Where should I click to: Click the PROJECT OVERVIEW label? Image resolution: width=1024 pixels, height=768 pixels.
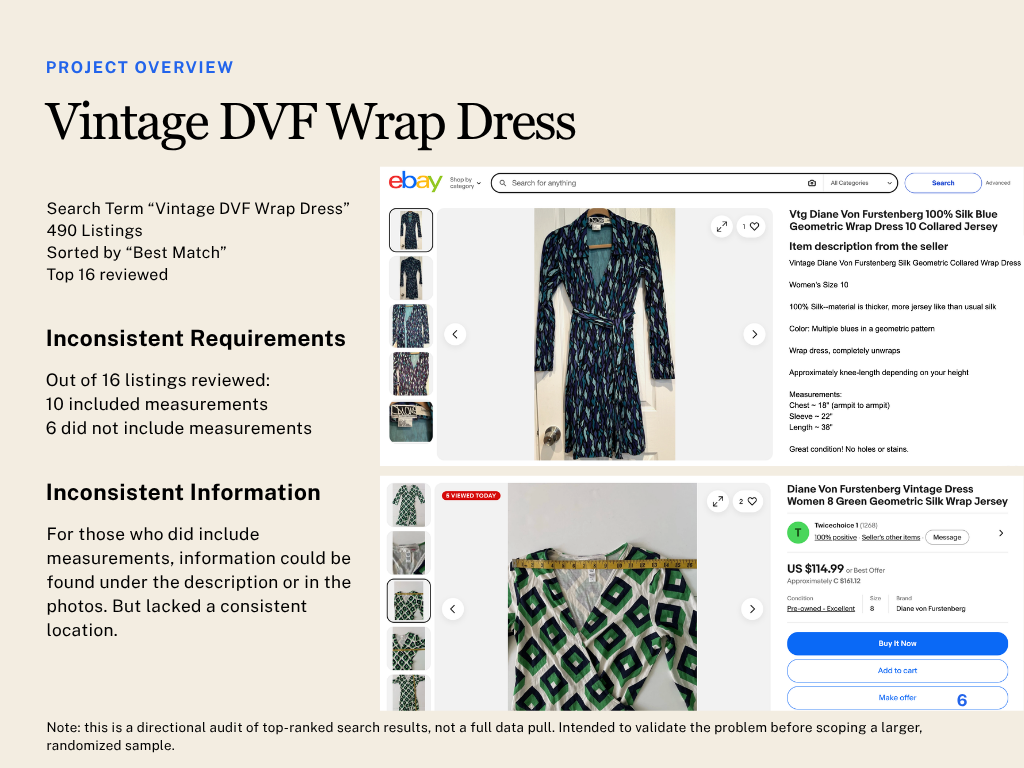[140, 67]
